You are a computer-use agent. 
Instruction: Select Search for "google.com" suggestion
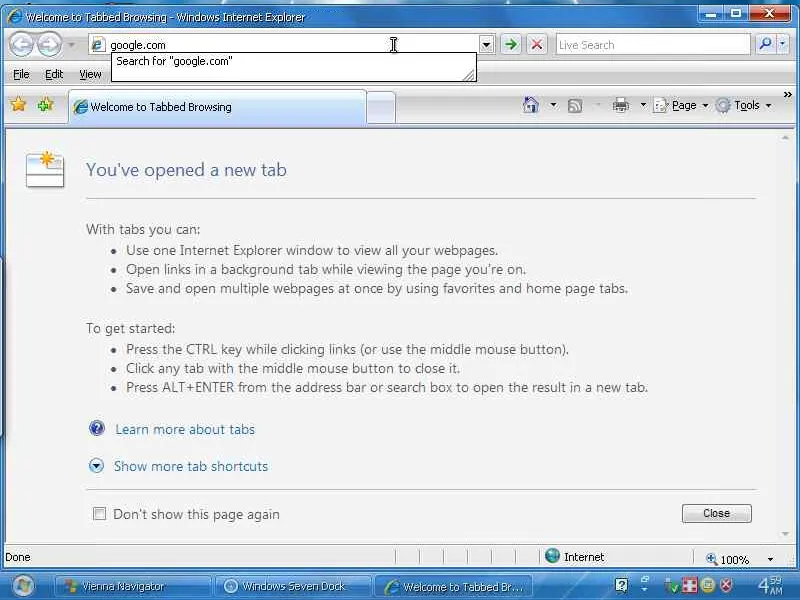[174, 61]
